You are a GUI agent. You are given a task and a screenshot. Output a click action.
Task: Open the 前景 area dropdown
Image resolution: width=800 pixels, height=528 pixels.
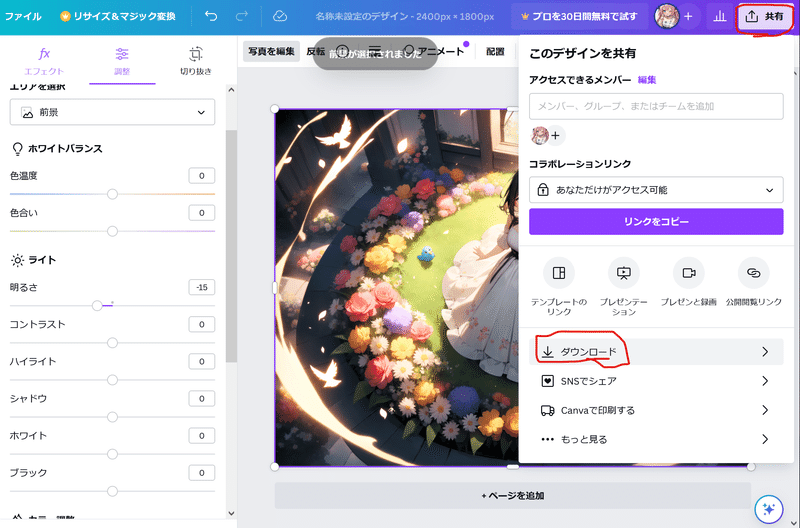112,112
